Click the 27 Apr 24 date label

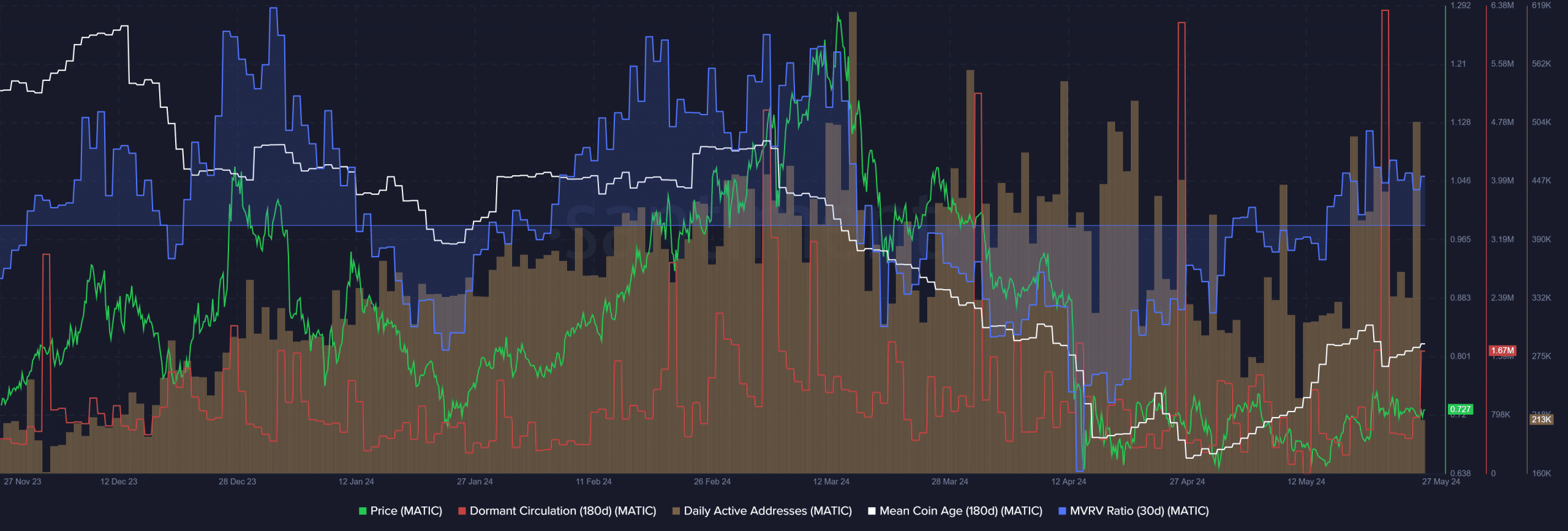1187,481
